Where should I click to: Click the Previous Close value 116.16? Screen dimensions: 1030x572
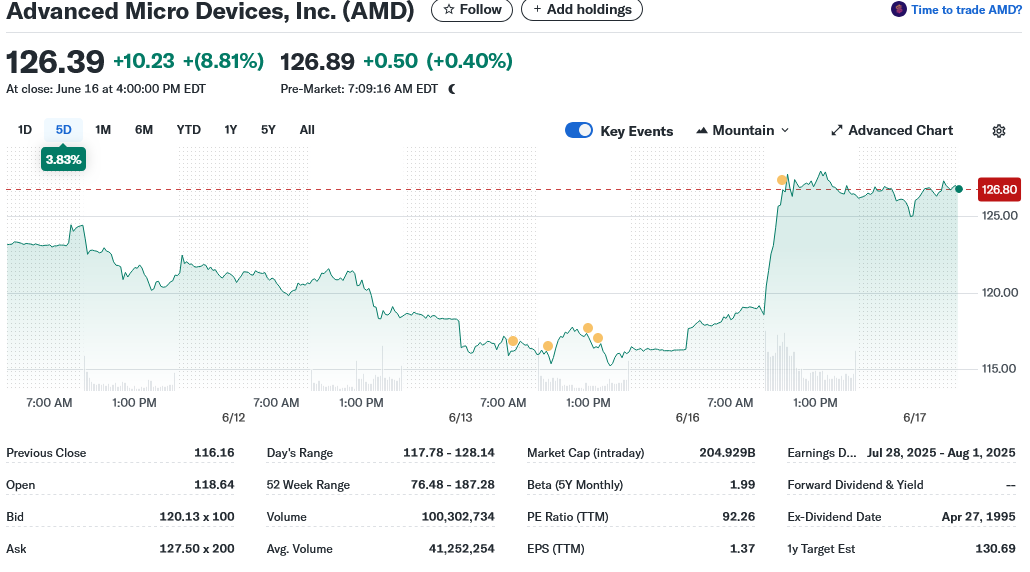point(214,453)
